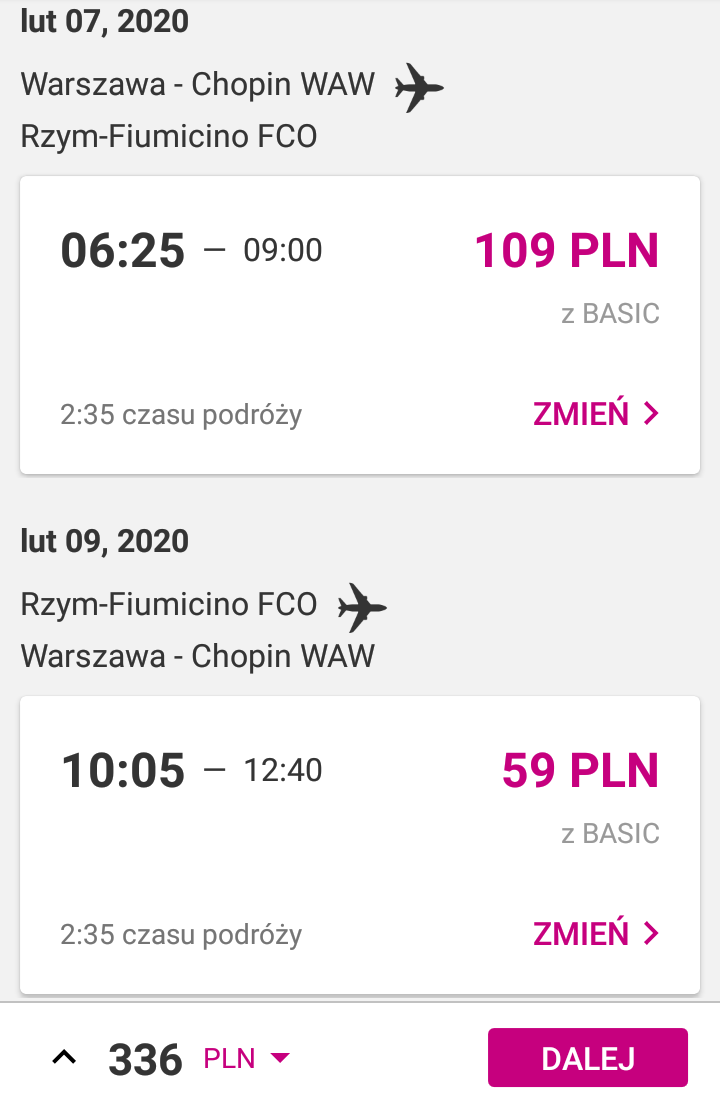The width and height of the screenshot is (720, 1113).
Task: Click the outbound 2:35 czasu podróży text
Action: pyautogui.click(x=181, y=415)
